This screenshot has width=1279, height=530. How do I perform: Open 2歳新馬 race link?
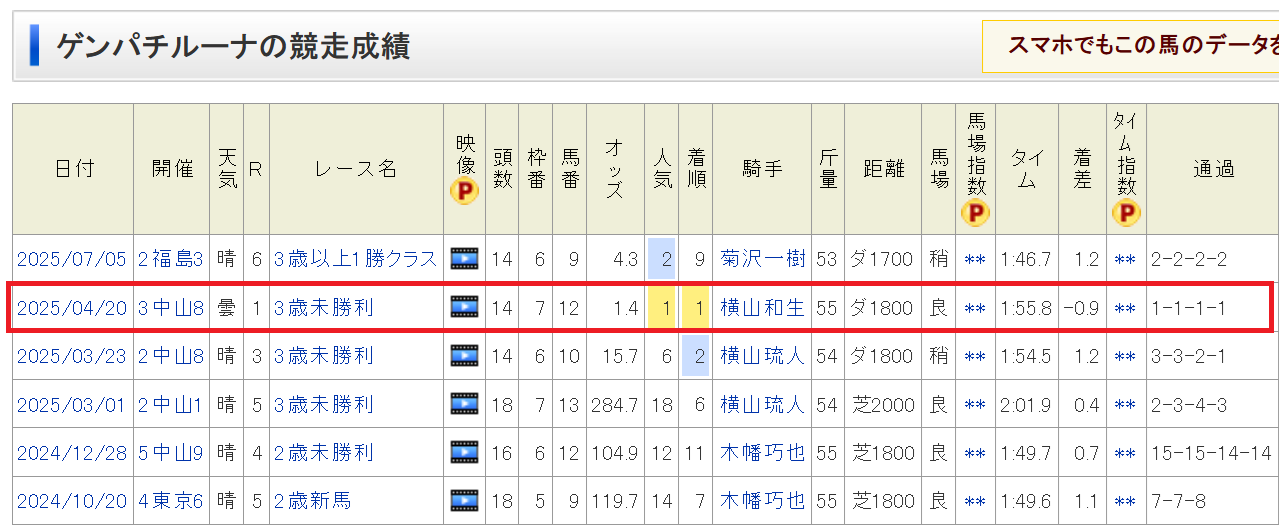click(x=313, y=501)
